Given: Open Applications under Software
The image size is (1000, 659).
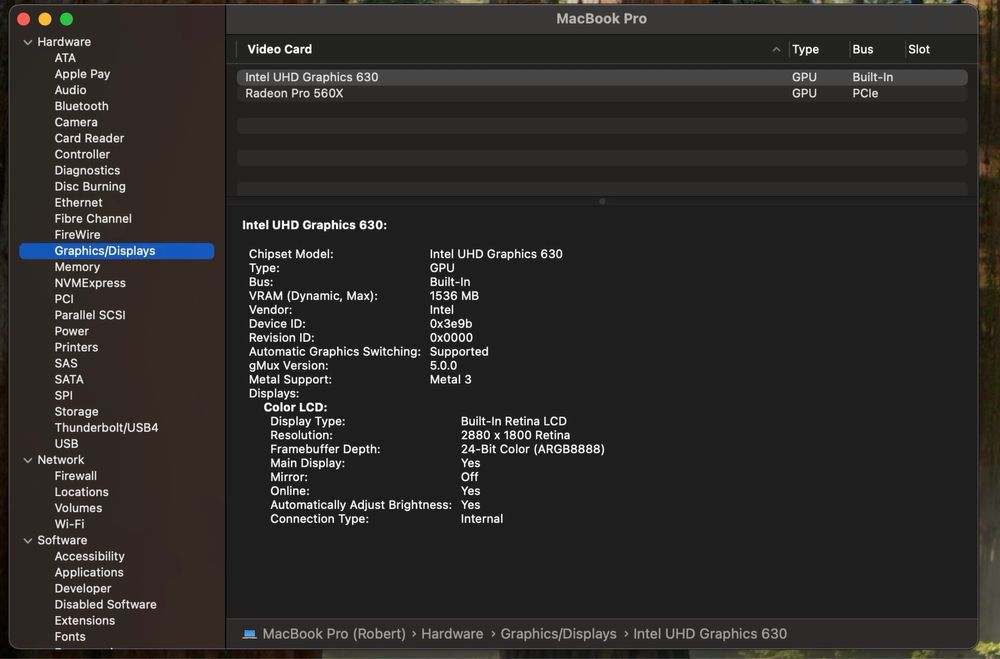Looking at the screenshot, I should [89, 572].
